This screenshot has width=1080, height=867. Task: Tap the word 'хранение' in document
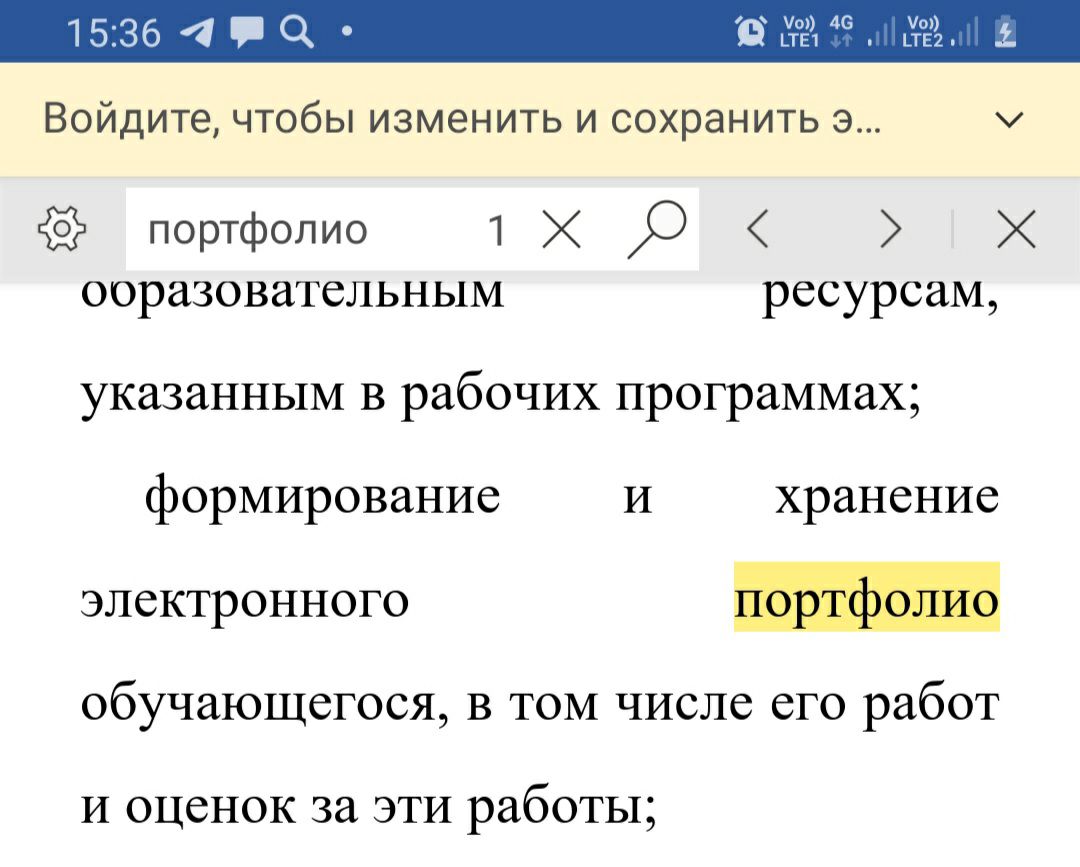(x=887, y=497)
